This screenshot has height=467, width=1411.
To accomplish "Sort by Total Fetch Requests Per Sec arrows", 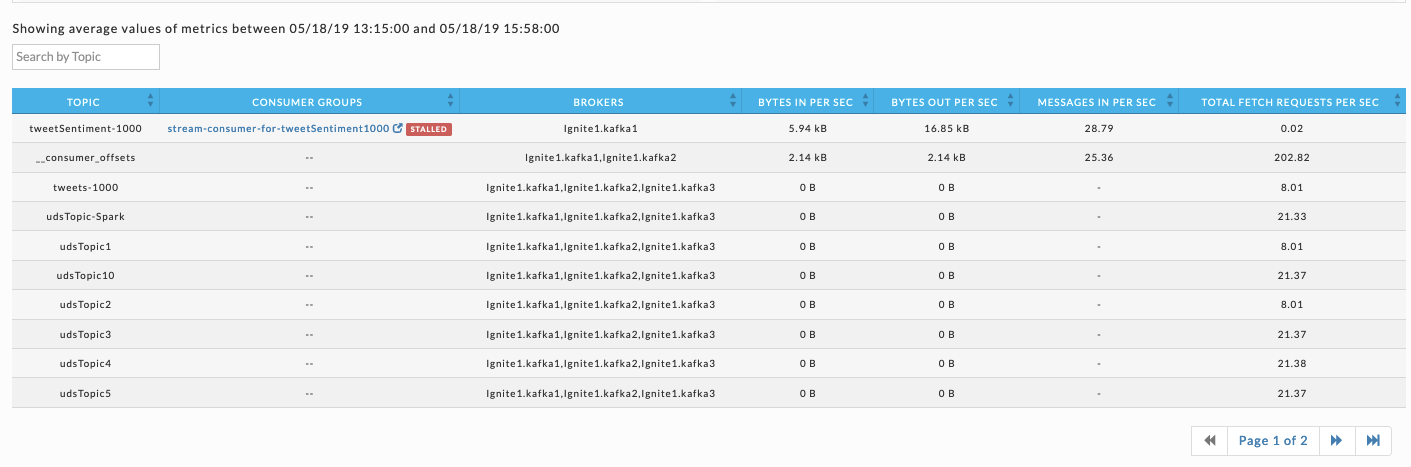I will [1393, 101].
